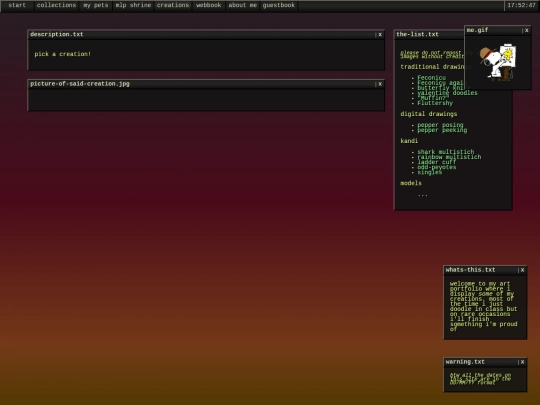
Task: Click the description.txt title bar
Action: click(x=206, y=34)
